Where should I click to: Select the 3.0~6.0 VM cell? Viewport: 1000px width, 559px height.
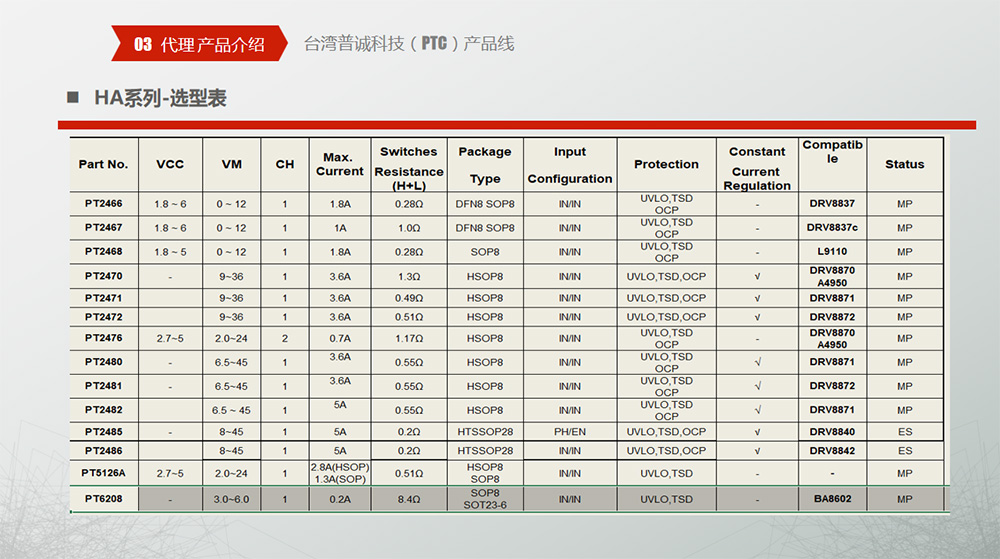(232, 499)
